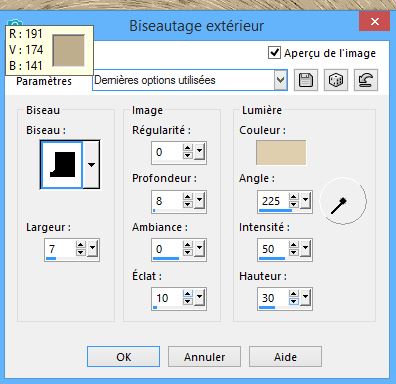Click the OK button
This screenshot has height=384, width=396.
(123, 357)
